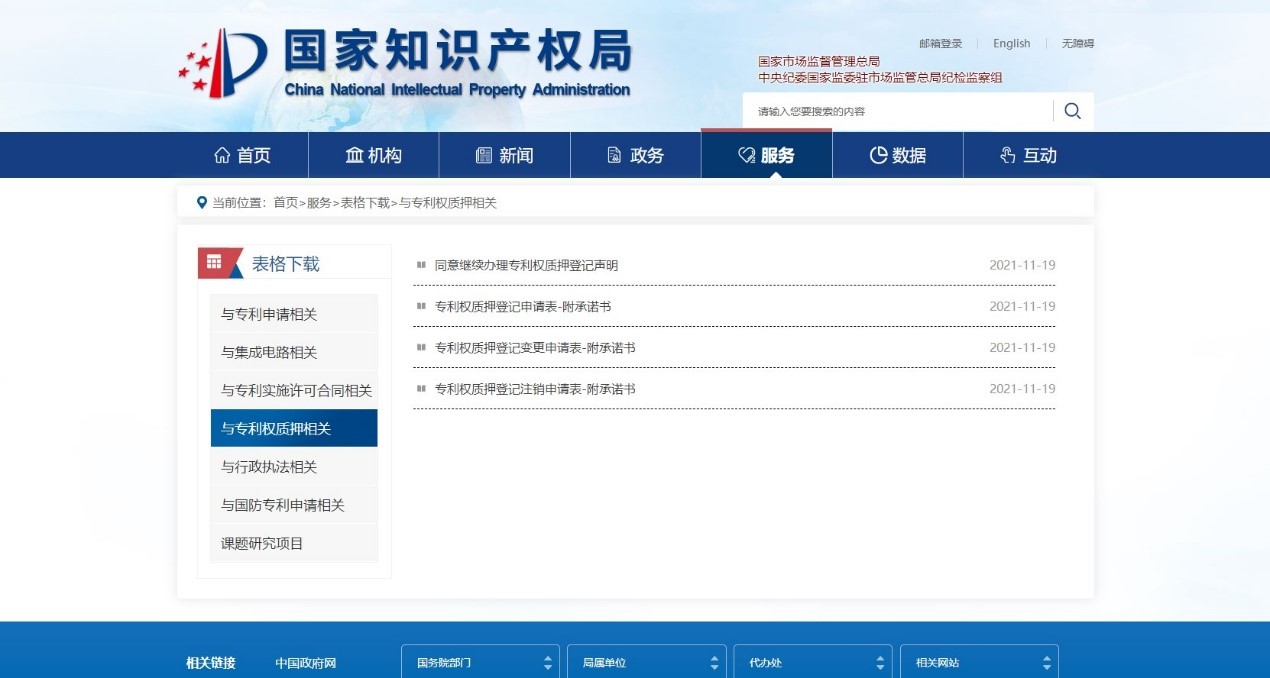Click the search magnifier icon
This screenshot has width=1270, height=678.
click(x=1073, y=111)
